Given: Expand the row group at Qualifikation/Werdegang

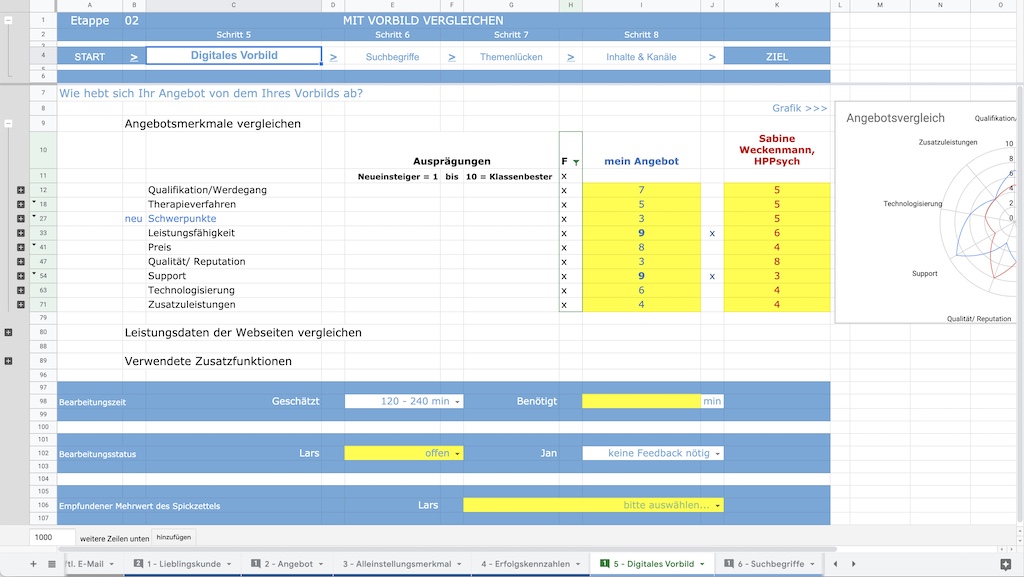Looking at the screenshot, I should tap(21, 190).
